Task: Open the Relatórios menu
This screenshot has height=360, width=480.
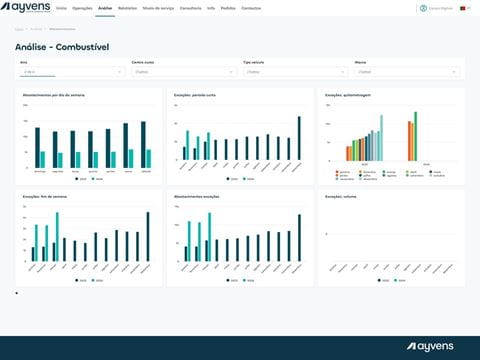Action: [127, 8]
